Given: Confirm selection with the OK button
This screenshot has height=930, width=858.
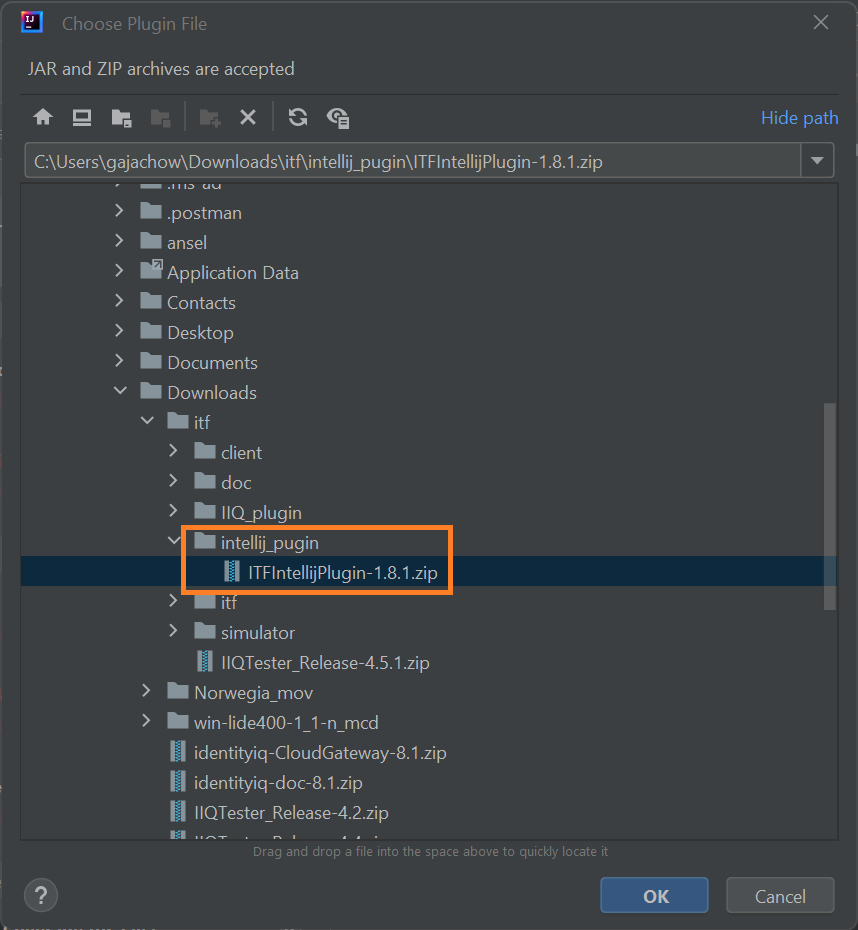Looking at the screenshot, I should (654, 896).
